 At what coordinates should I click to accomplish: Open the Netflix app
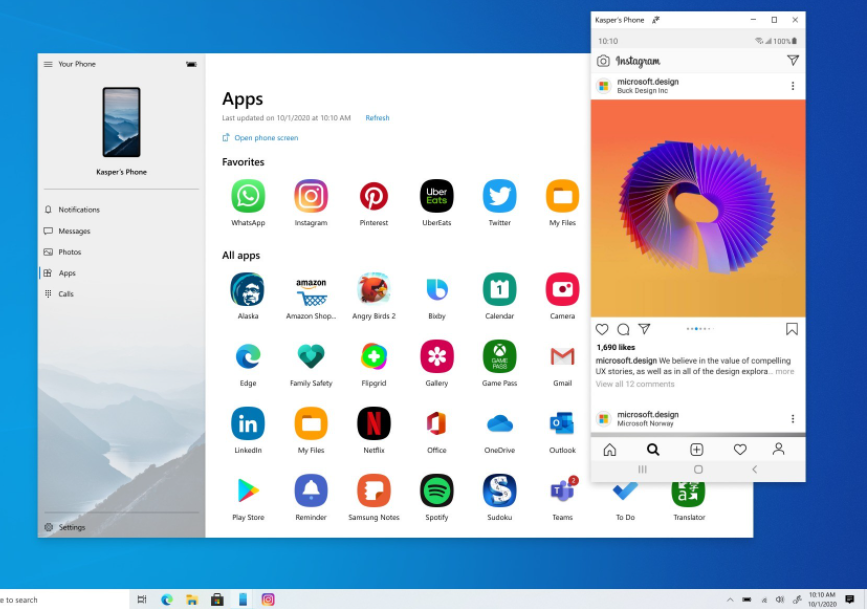(374, 424)
